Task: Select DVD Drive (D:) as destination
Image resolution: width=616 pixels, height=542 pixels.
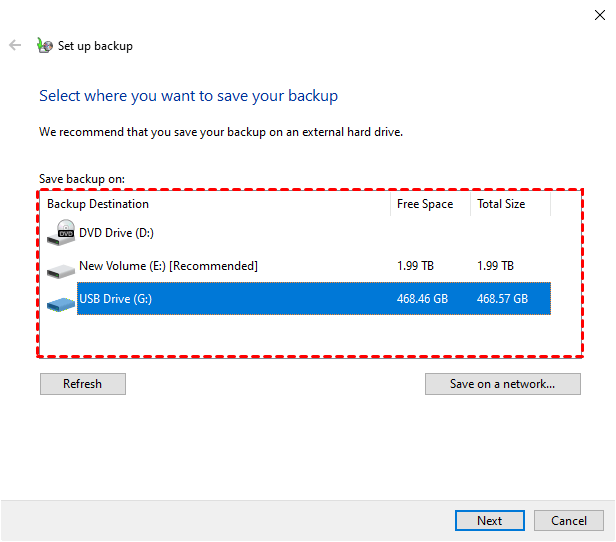Action: (x=116, y=233)
